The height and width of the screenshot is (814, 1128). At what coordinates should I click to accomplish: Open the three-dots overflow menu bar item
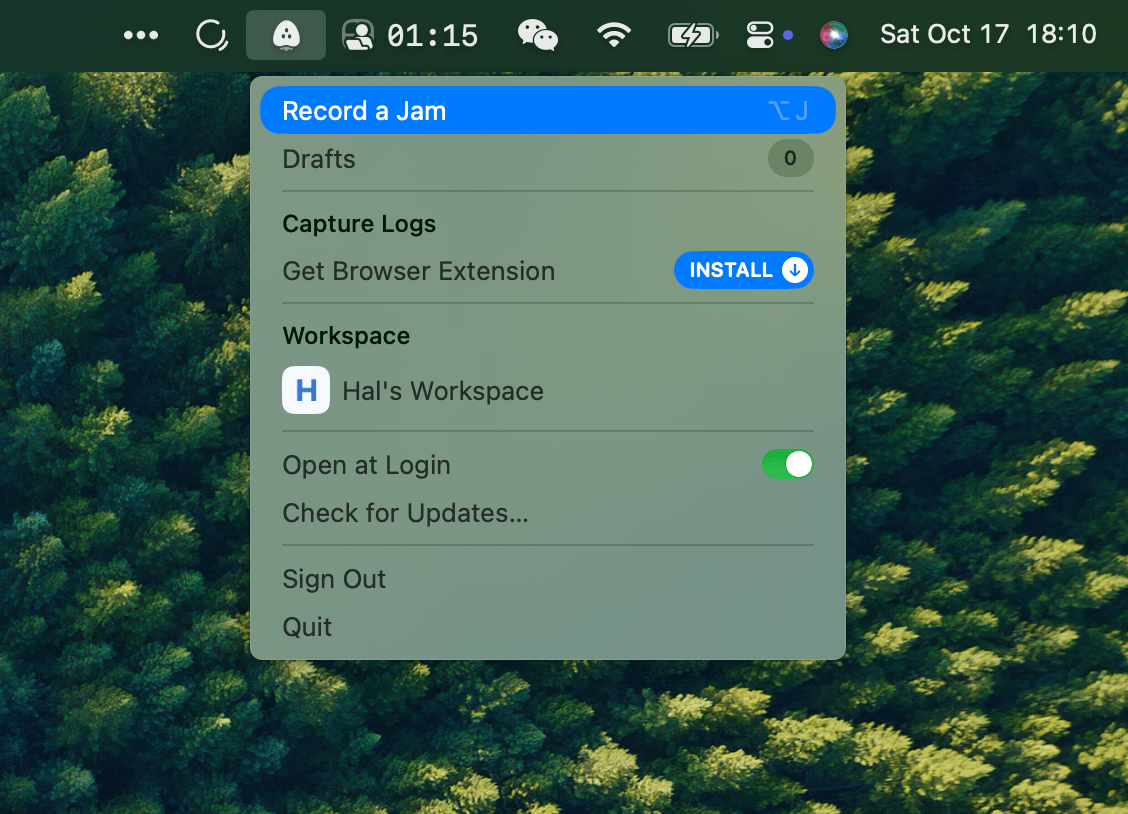point(141,35)
